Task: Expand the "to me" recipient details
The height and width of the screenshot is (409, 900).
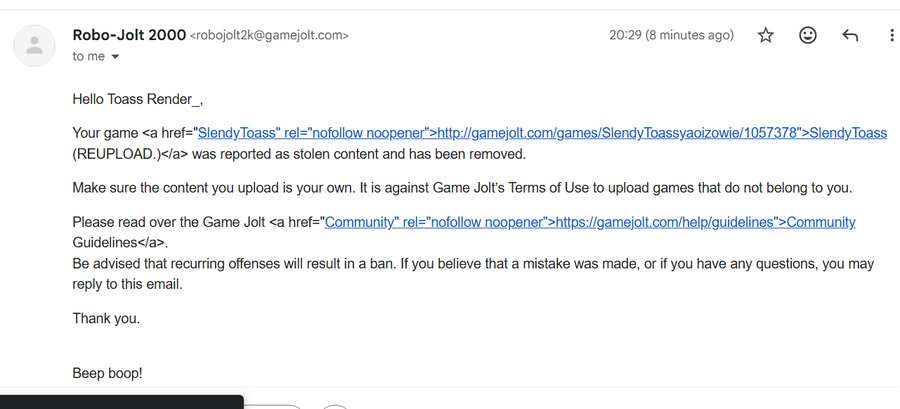Action: (x=114, y=57)
